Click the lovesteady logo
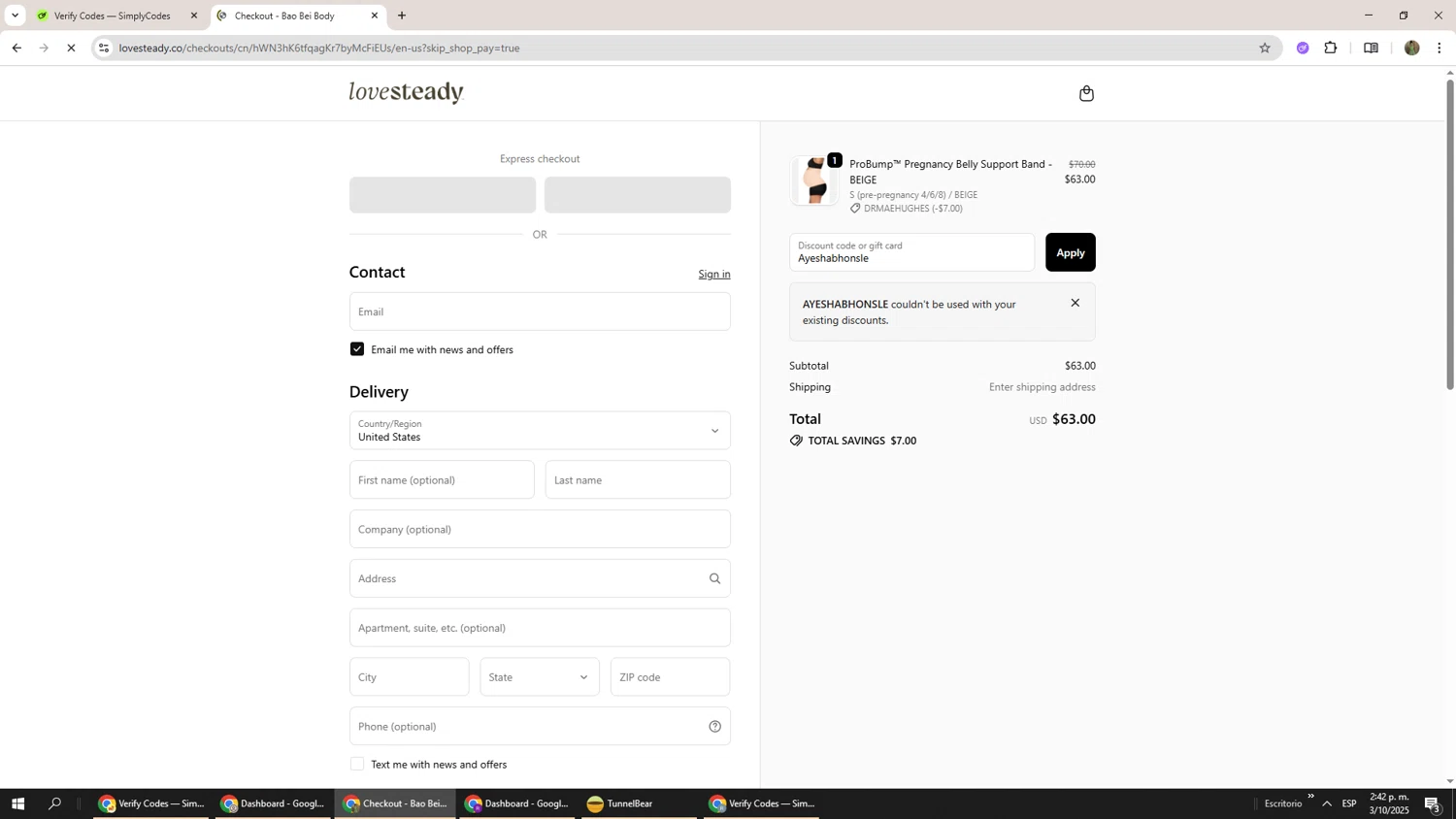Screen dimensions: 1456x819 (x=406, y=92)
